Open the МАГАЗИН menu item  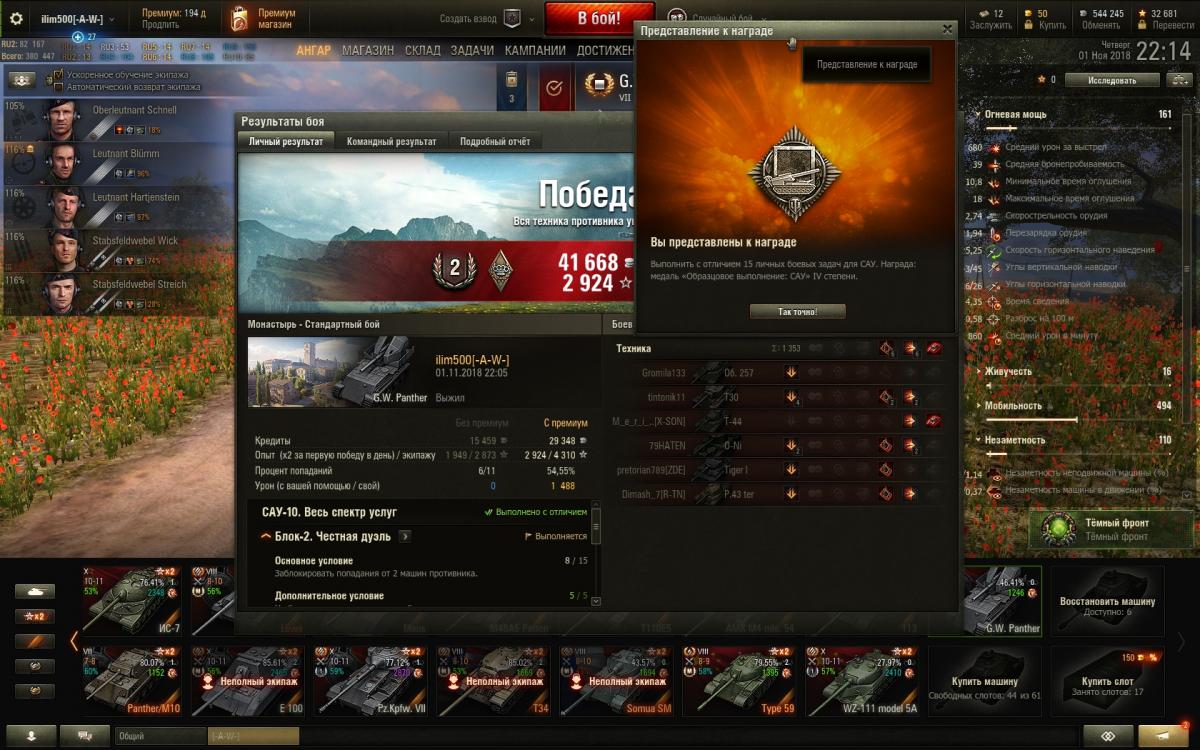pyautogui.click(x=368, y=50)
